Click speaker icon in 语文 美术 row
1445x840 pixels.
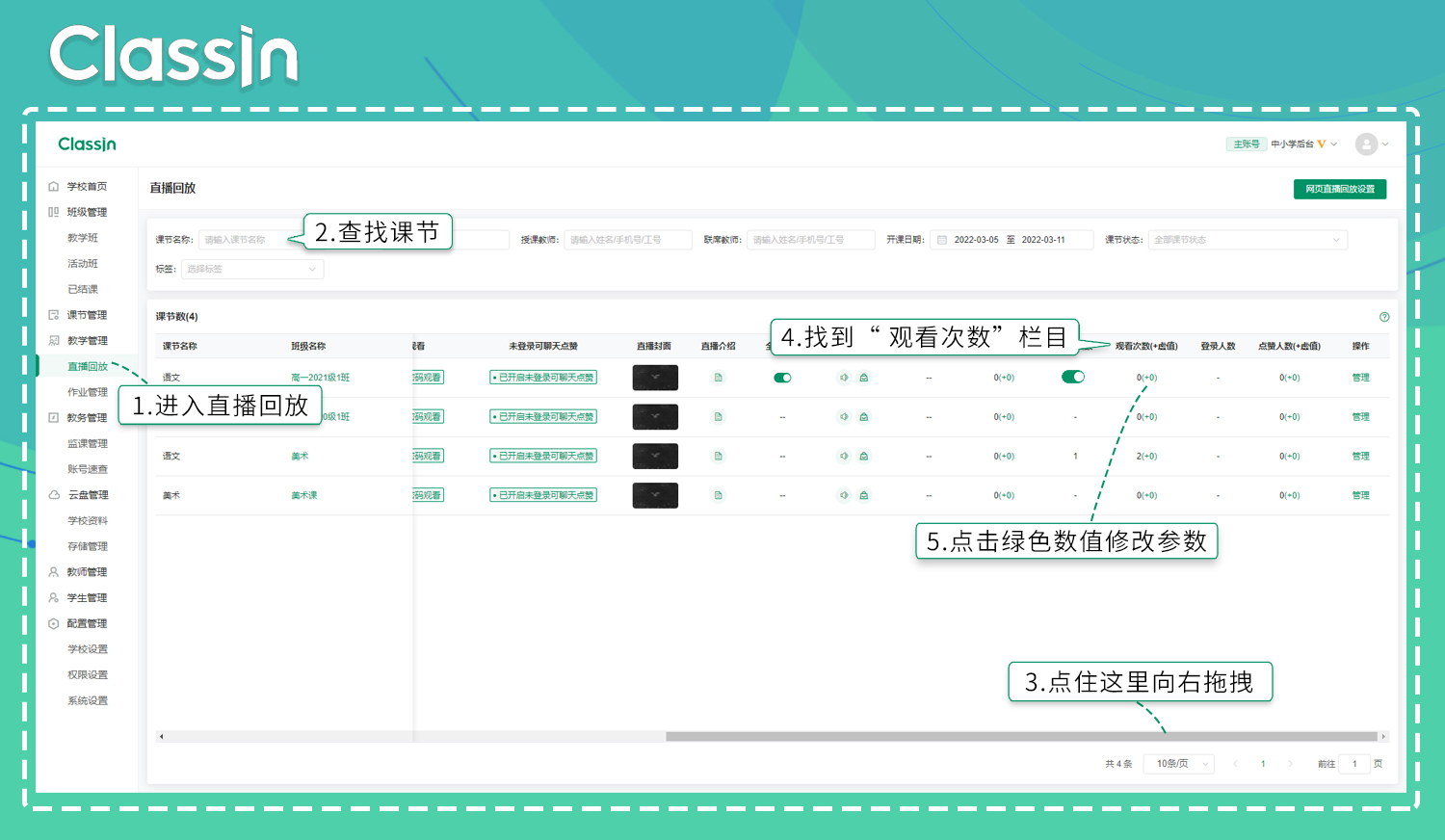coord(844,456)
